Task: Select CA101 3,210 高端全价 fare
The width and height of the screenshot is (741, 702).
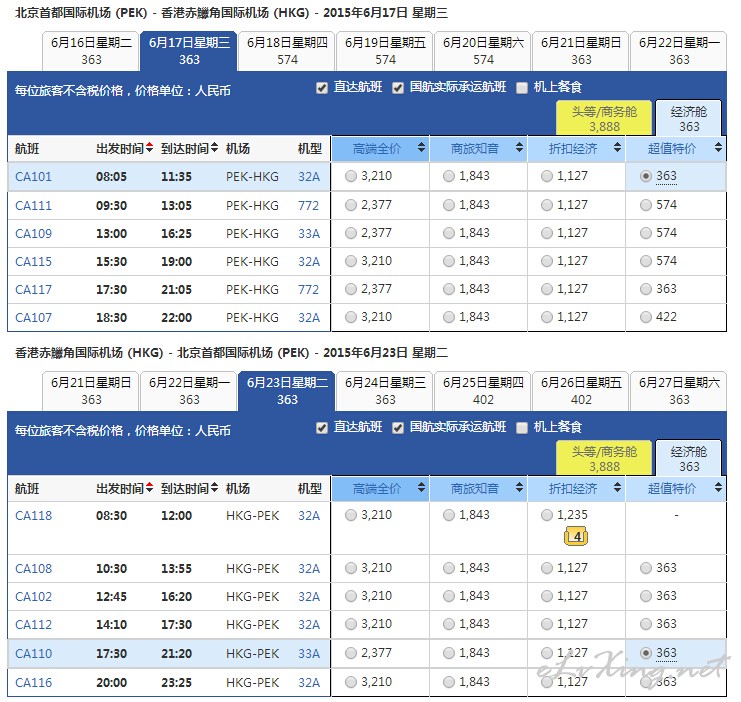Action: click(351, 176)
